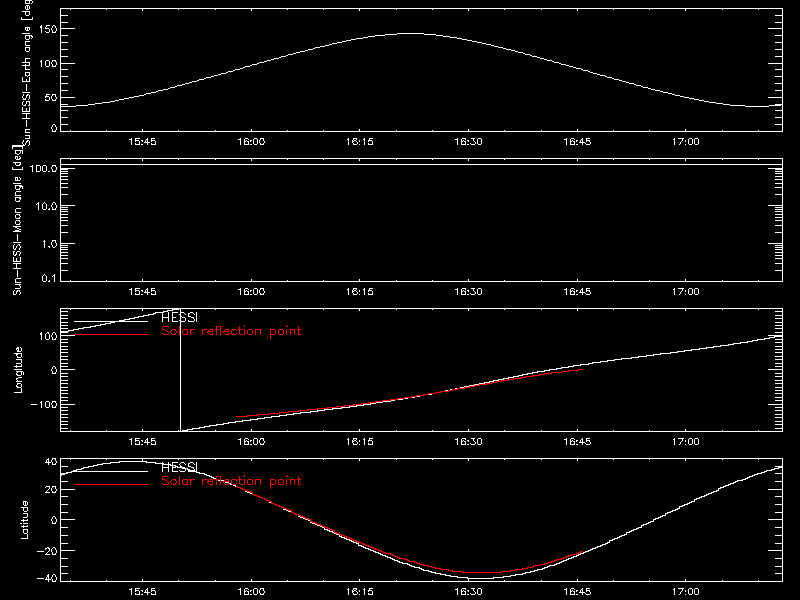
Task: Click the 100 tick on Earth angle plot
Action: [x=47, y=64]
